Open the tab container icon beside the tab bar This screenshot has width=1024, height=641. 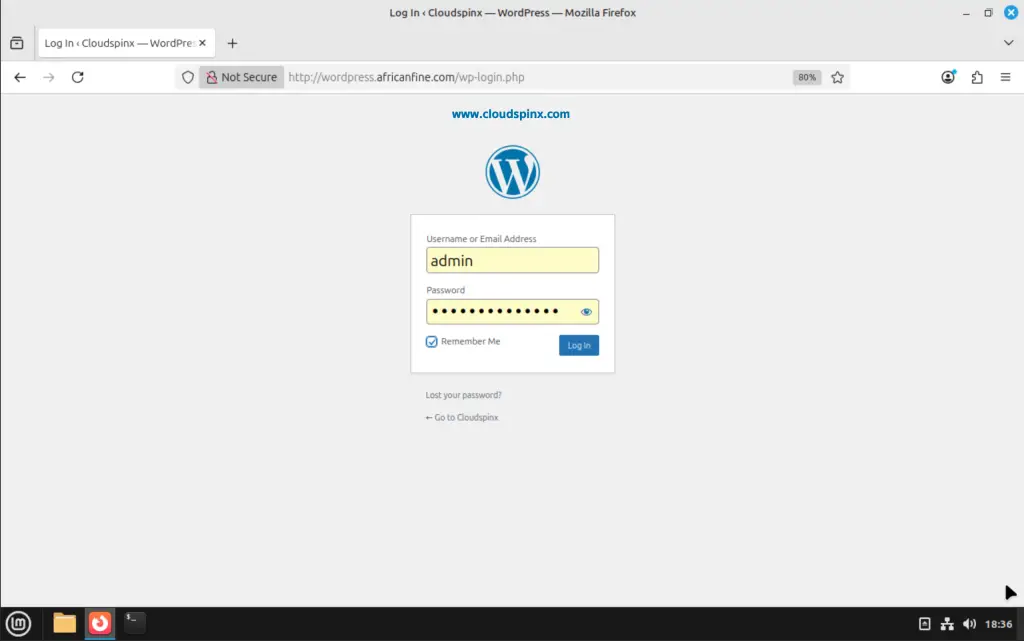pos(15,43)
